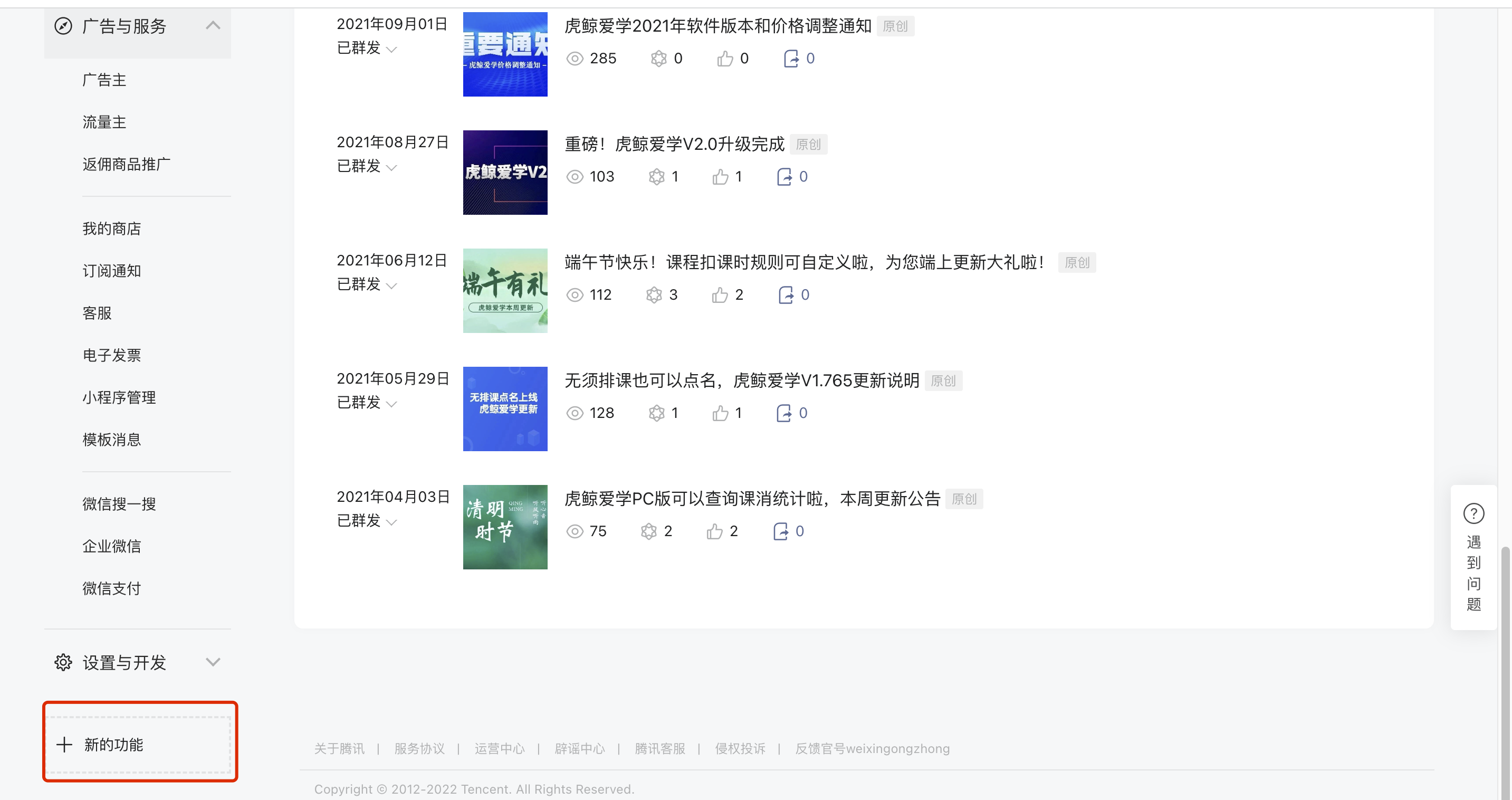Go to 电子发票 page
This screenshot has height=800, width=1512.
[111, 355]
